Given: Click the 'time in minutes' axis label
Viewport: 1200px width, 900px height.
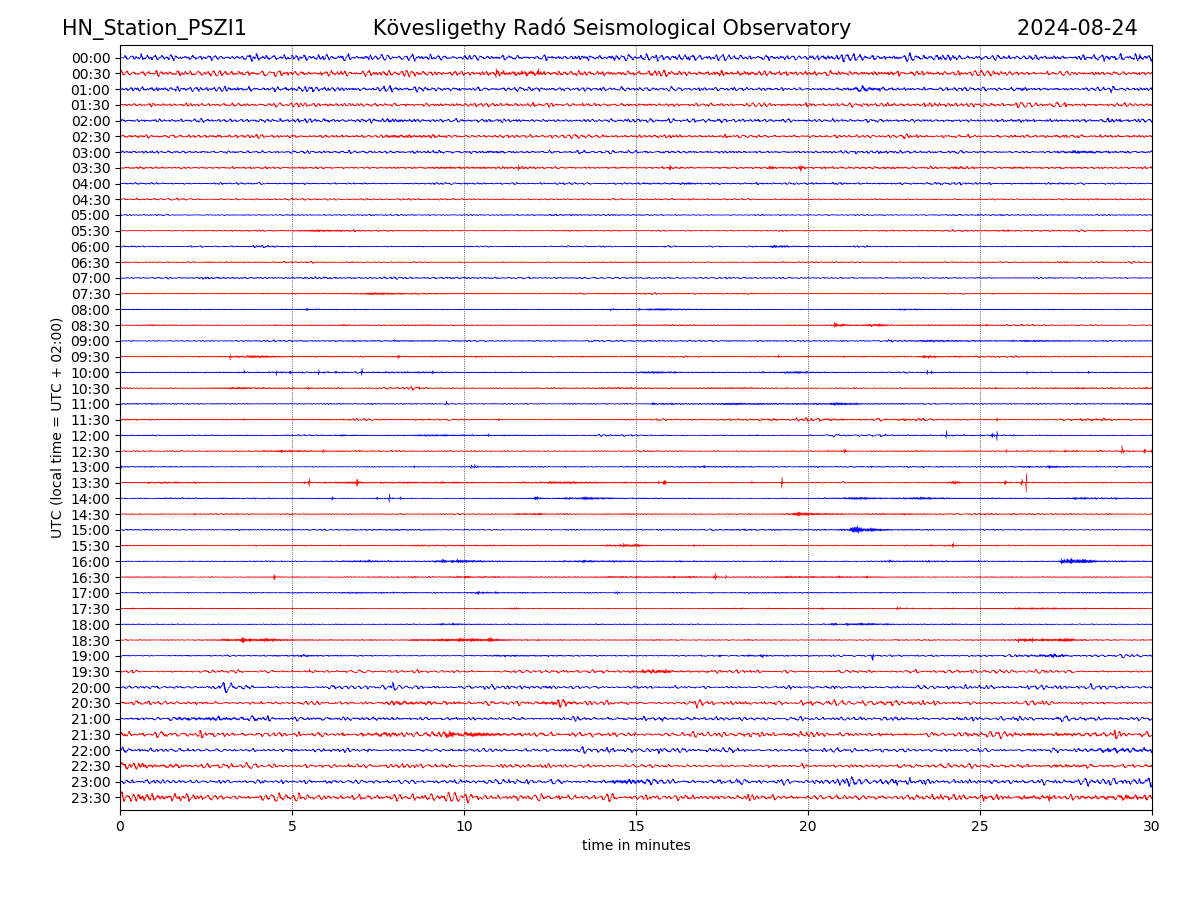Looking at the screenshot, I should click(x=636, y=846).
